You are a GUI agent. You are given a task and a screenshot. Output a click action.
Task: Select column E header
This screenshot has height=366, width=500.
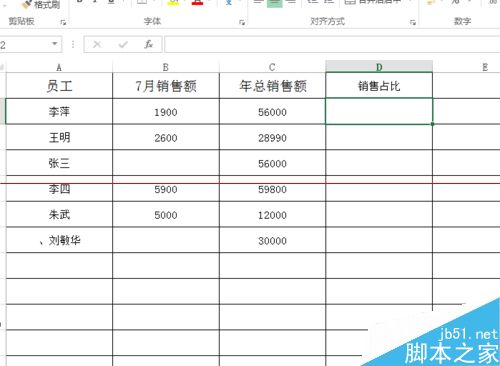pos(467,67)
